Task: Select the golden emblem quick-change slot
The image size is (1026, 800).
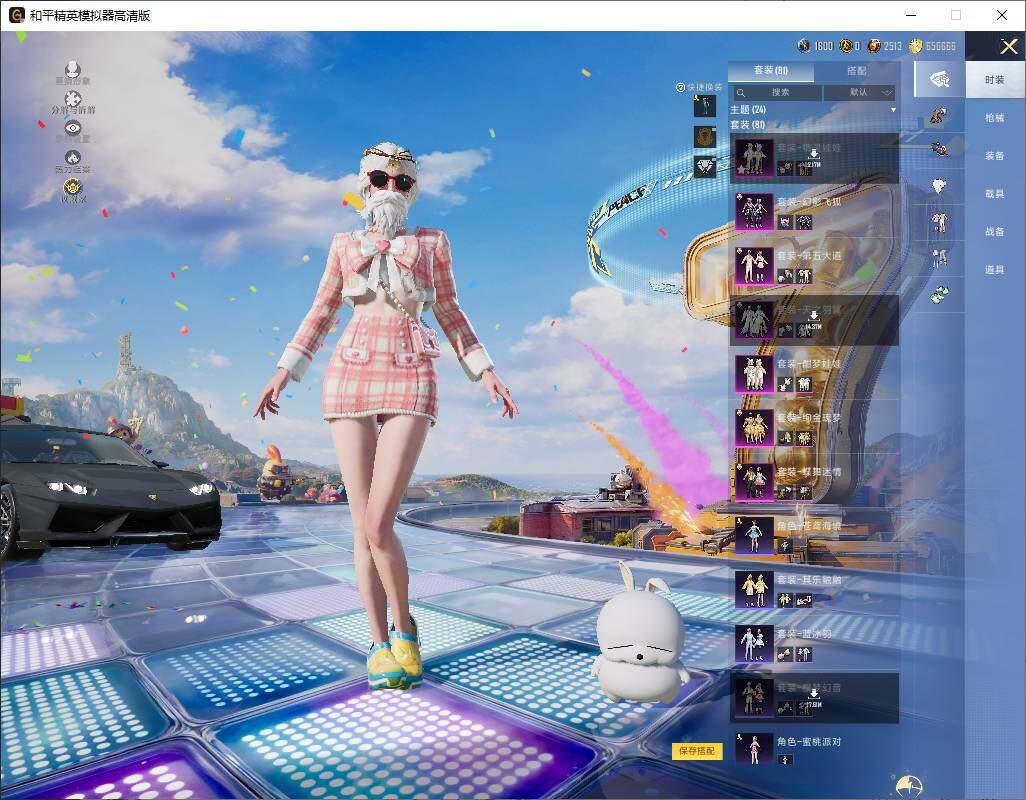Action: pos(705,137)
